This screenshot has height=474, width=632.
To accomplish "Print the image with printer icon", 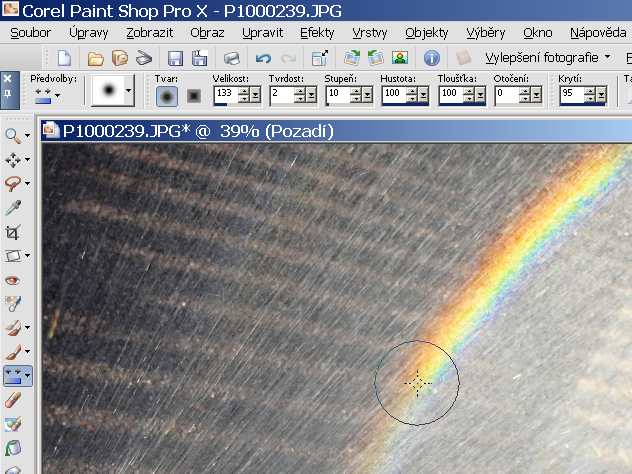I will click(x=232, y=58).
